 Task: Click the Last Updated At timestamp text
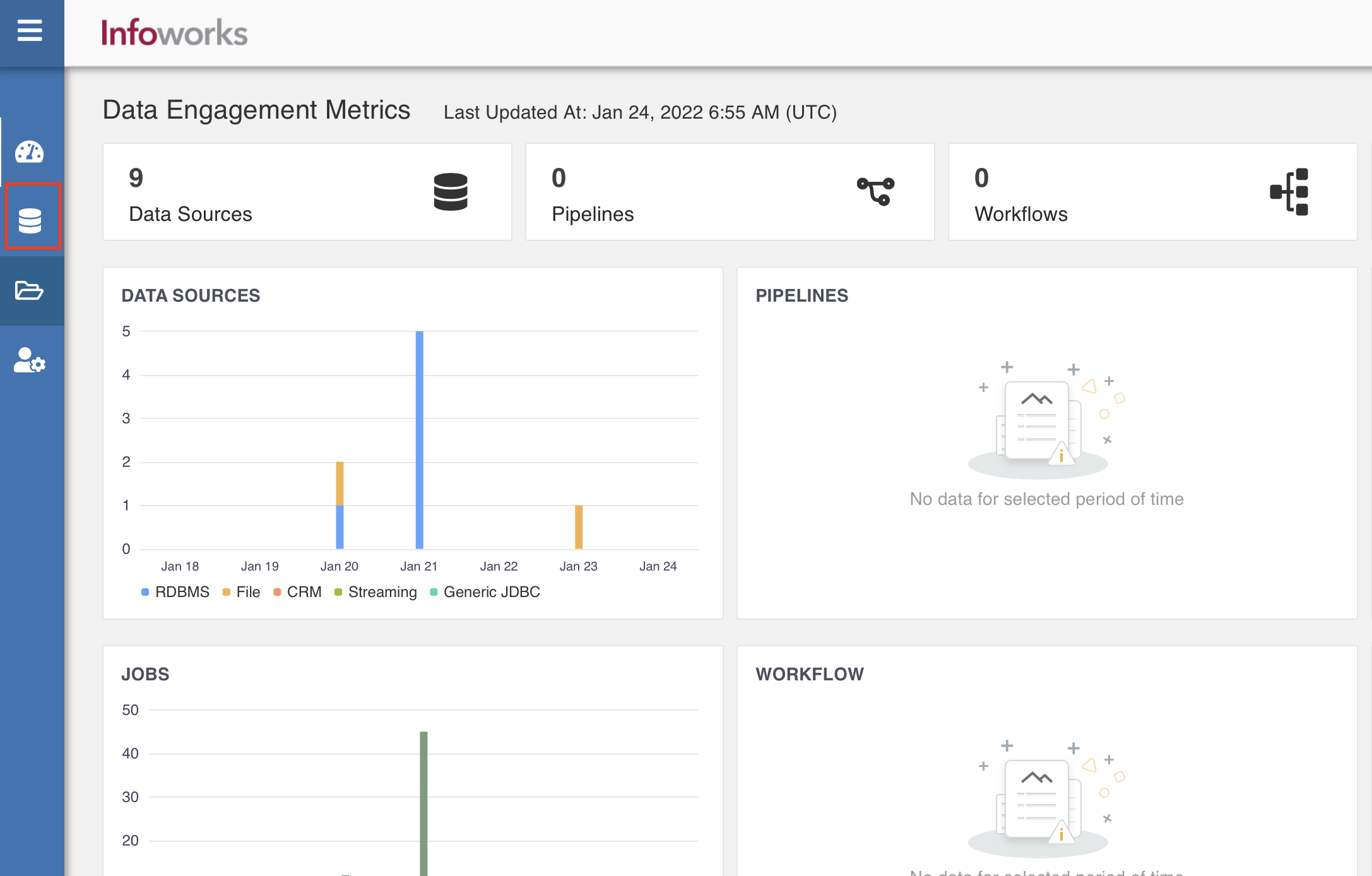coord(641,112)
